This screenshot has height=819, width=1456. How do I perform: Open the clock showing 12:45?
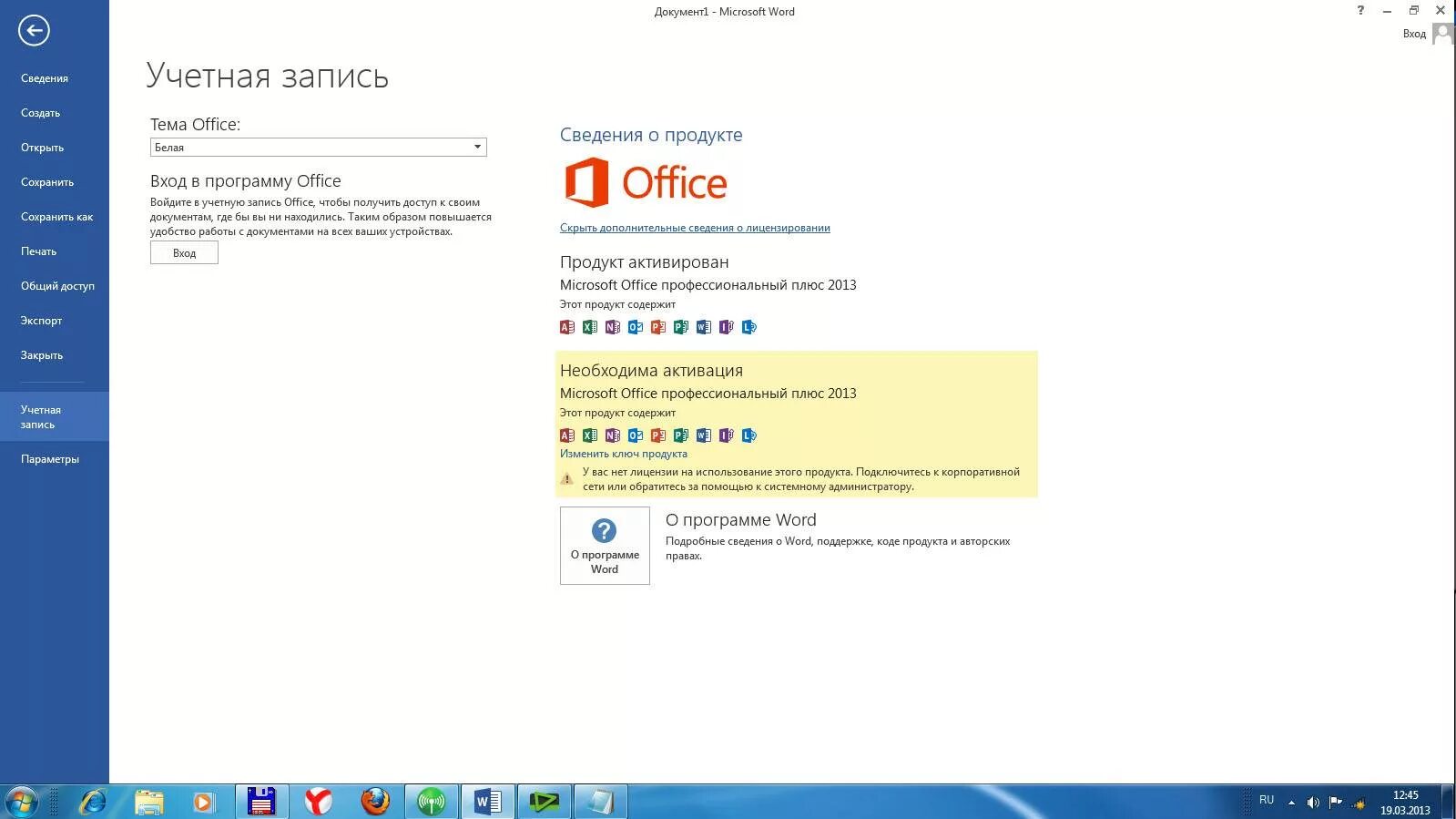point(1405,803)
